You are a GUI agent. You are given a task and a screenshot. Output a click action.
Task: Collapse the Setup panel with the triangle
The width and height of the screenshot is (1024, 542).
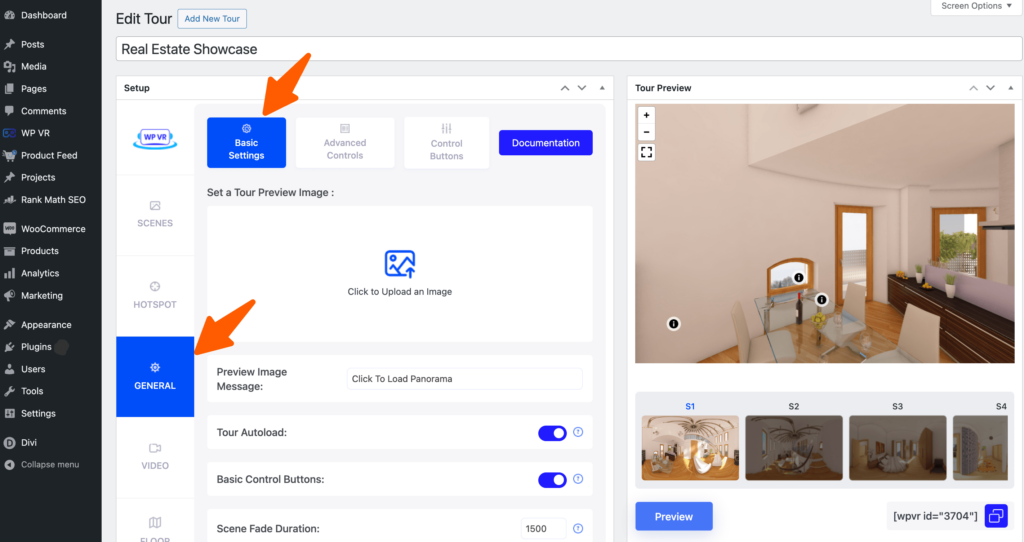602,88
